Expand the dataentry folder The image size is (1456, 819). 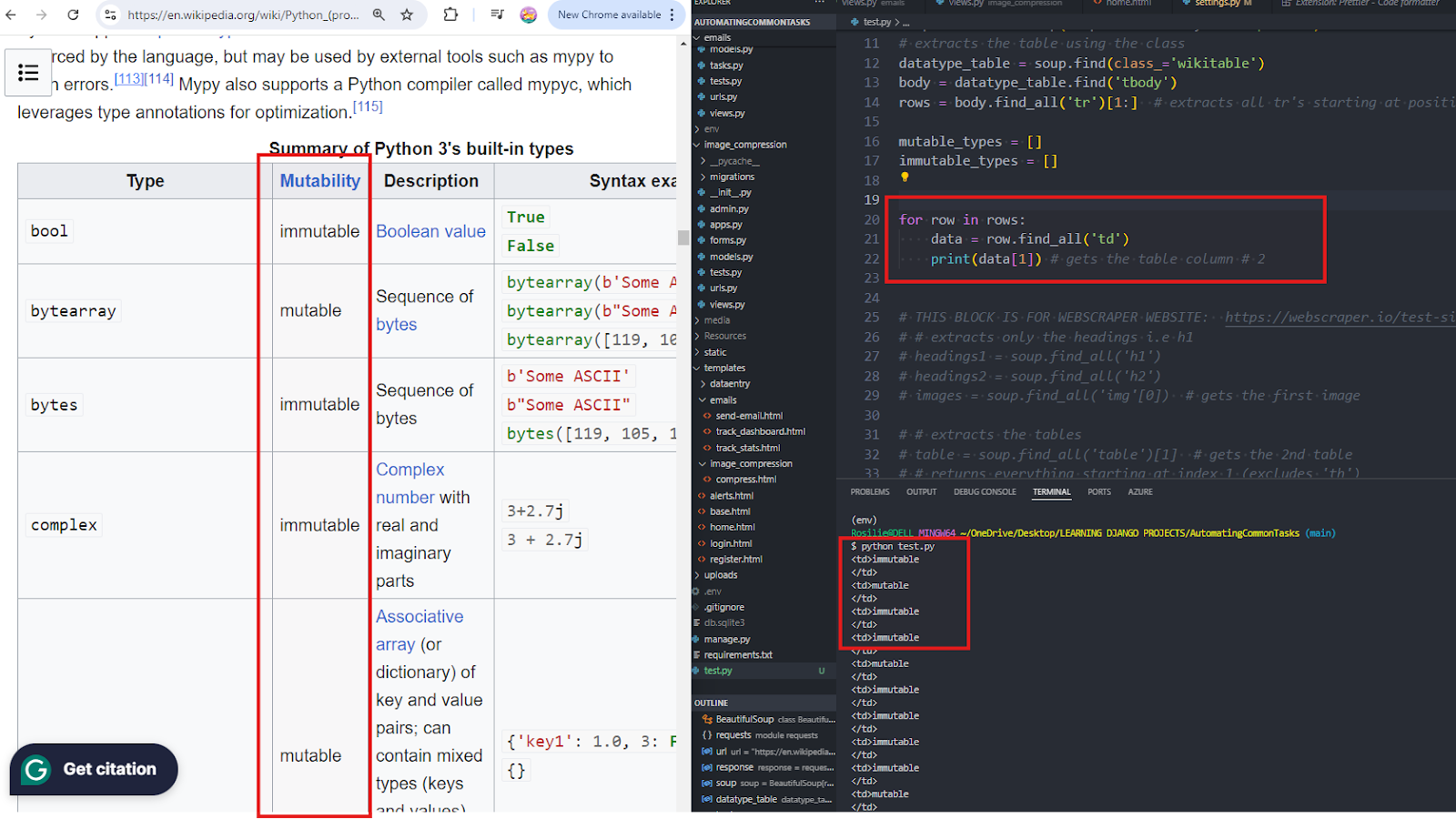pyautogui.click(x=730, y=384)
